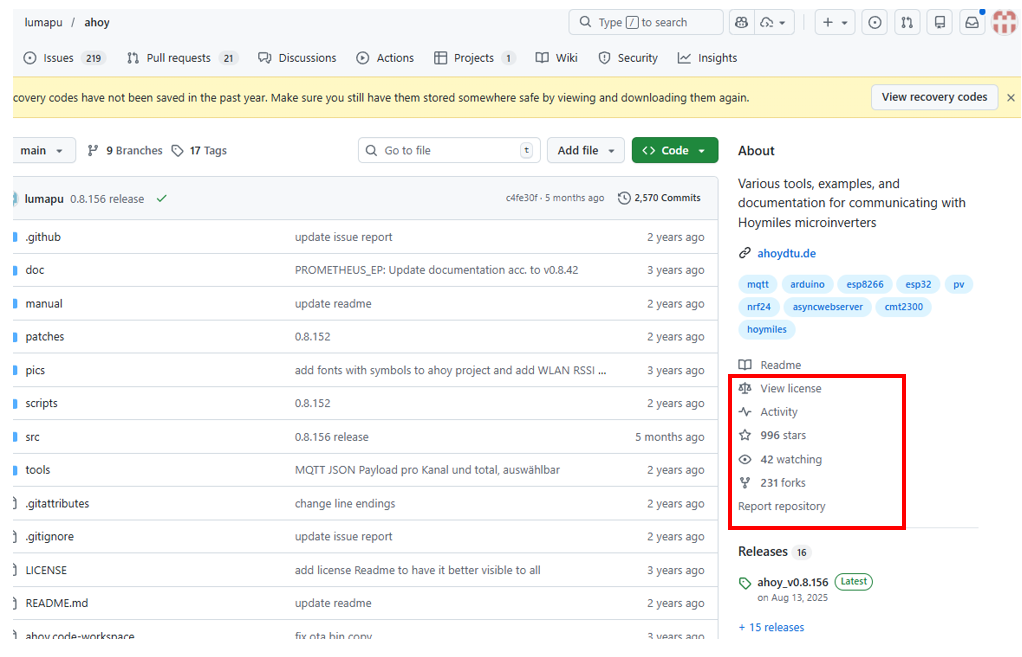Open the Insights tab

pos(707,58)
